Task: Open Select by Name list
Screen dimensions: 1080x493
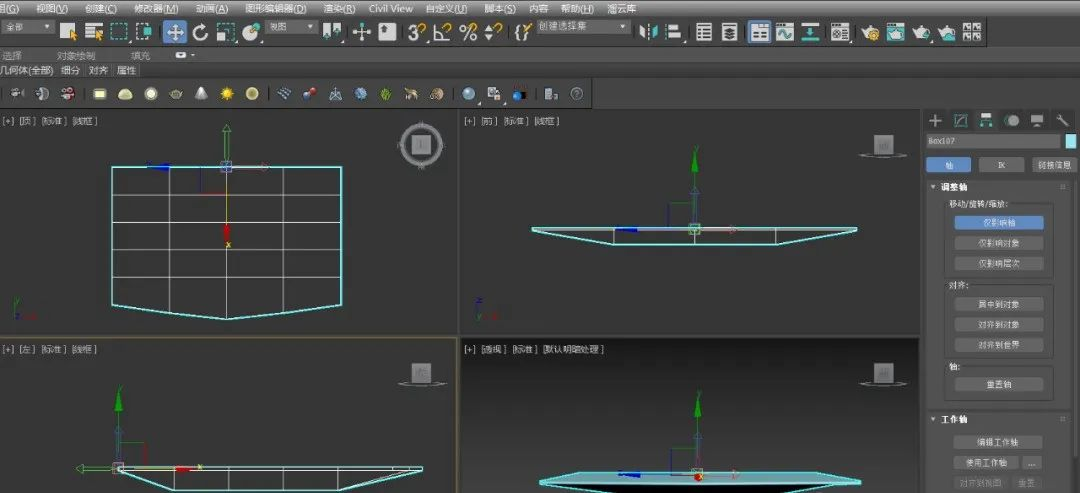Action: click(94, 32)
